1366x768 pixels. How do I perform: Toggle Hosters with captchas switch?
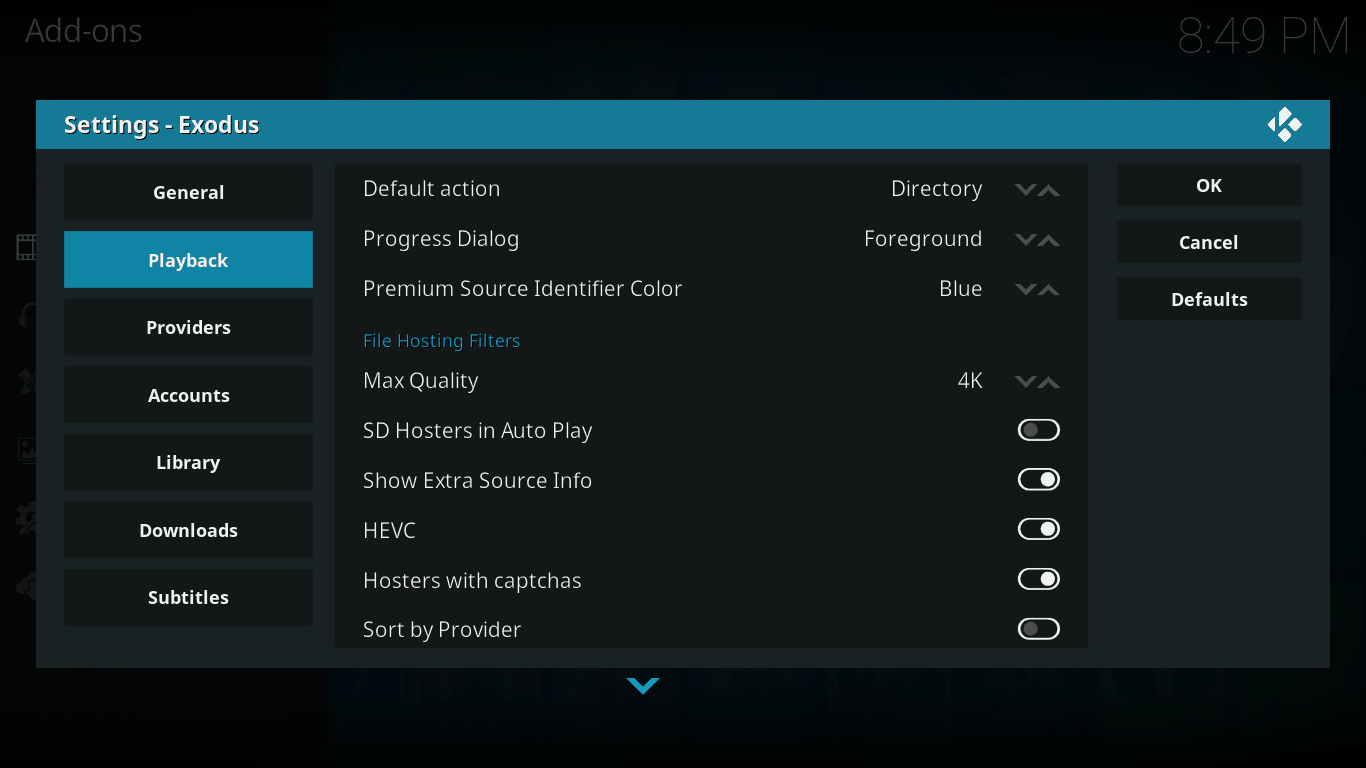(1039, 579)
